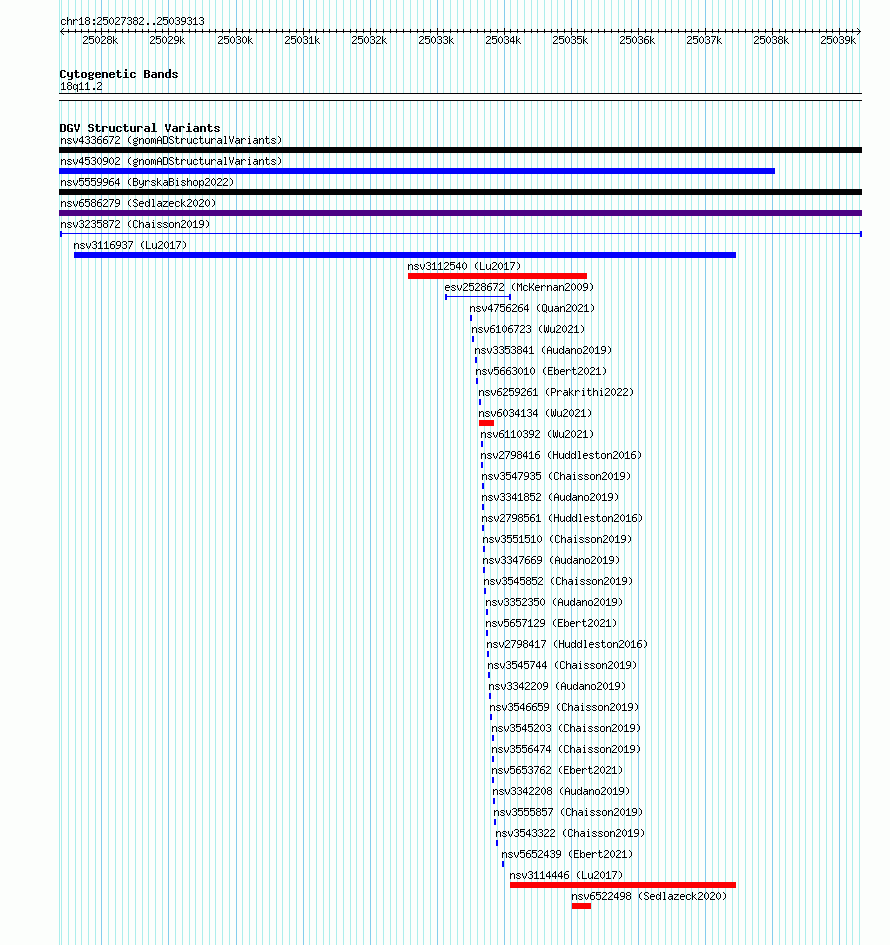This screenshot has height=945, width=890.
Task: Open nsv6259261 Prakrithi2022 variant
Action: click(x=556, y=393)
